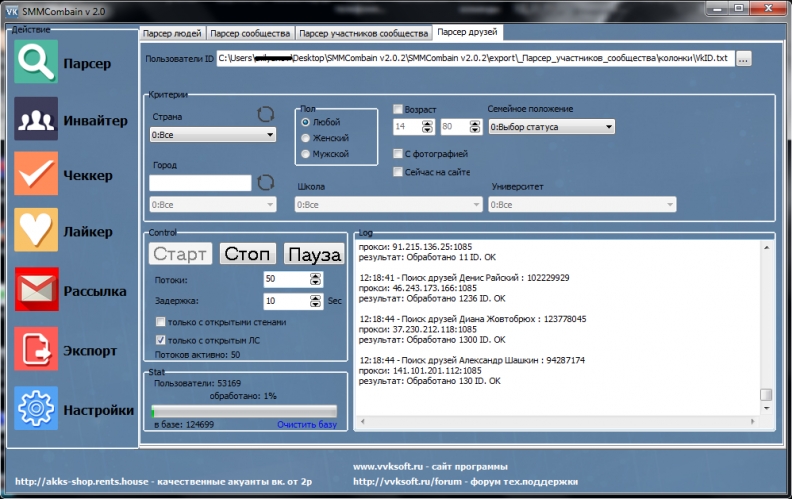Screen dimensions: 792x499
Task: Click the Город city text field
Action: 200,183
